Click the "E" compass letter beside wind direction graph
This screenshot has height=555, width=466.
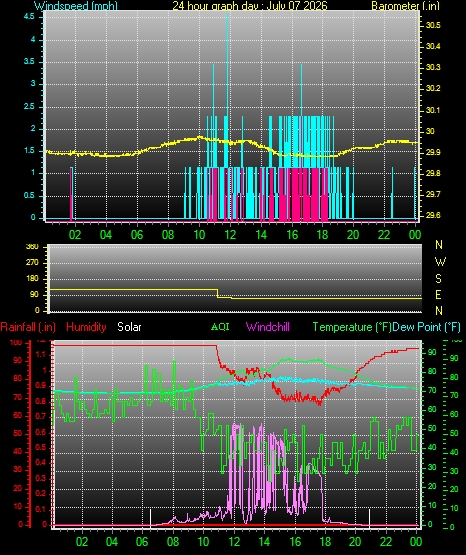click(x=438, y=294)
